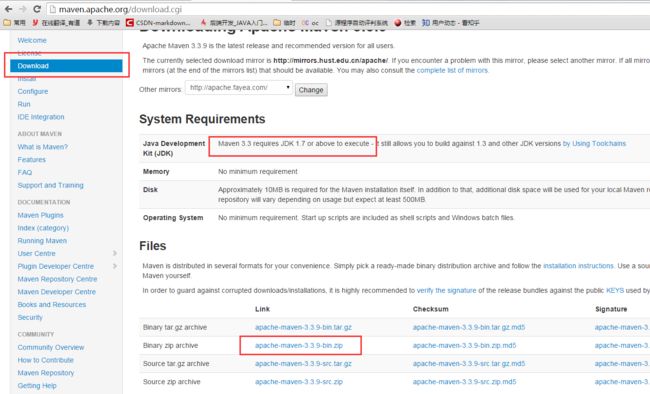Expand the User Centre chevron

pos(115,253)
